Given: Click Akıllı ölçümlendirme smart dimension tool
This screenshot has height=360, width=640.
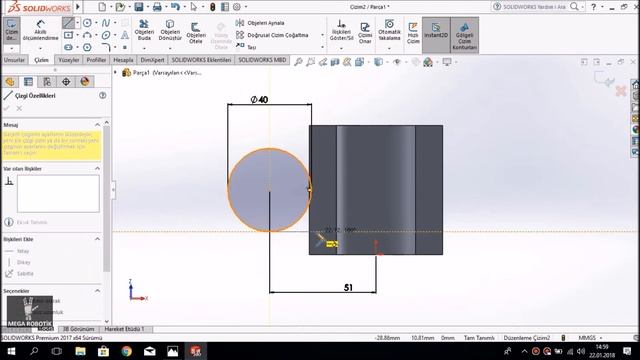Looking at the screenshot, I should (x=40, y=30).
